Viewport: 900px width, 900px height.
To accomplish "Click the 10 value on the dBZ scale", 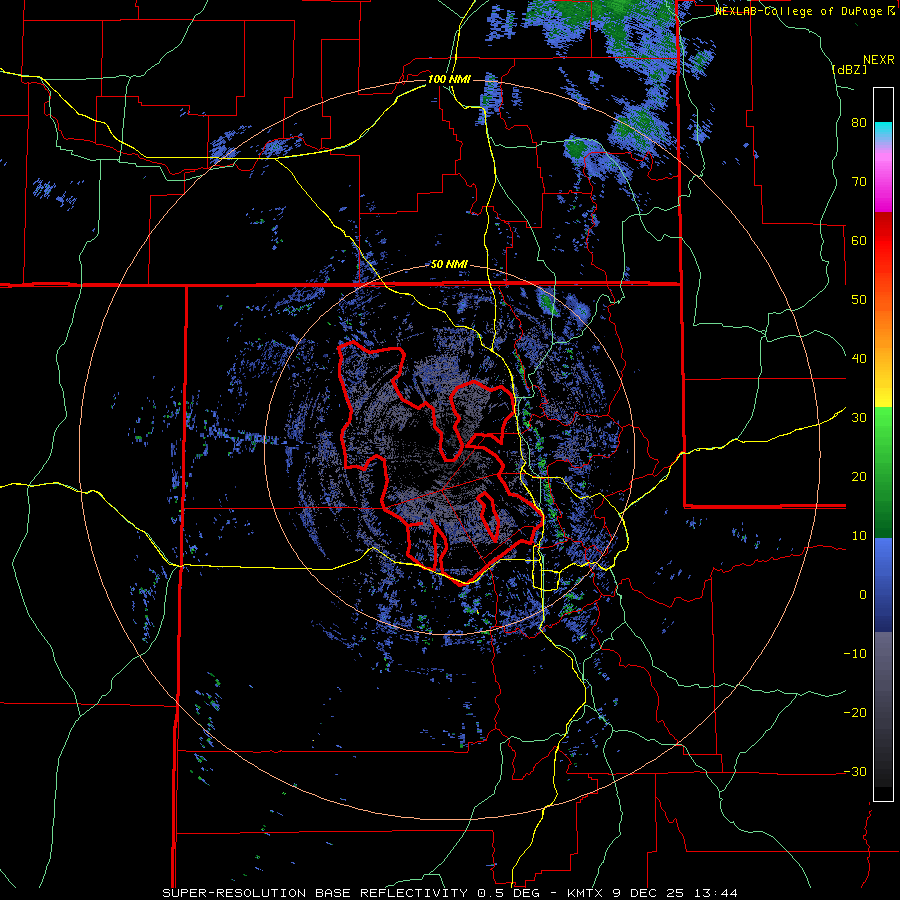I will click(x=859, y=536).
